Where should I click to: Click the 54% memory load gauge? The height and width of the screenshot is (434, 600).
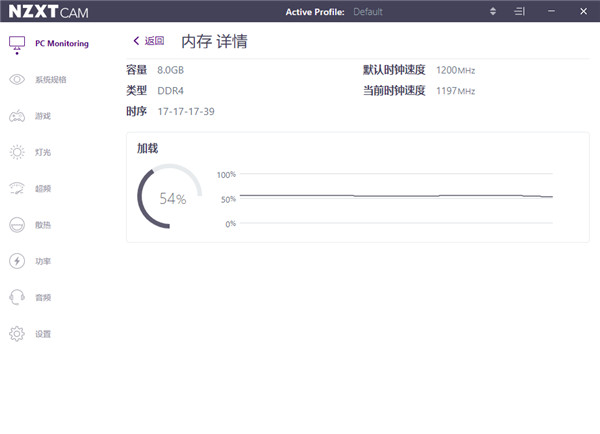[170, 196]
